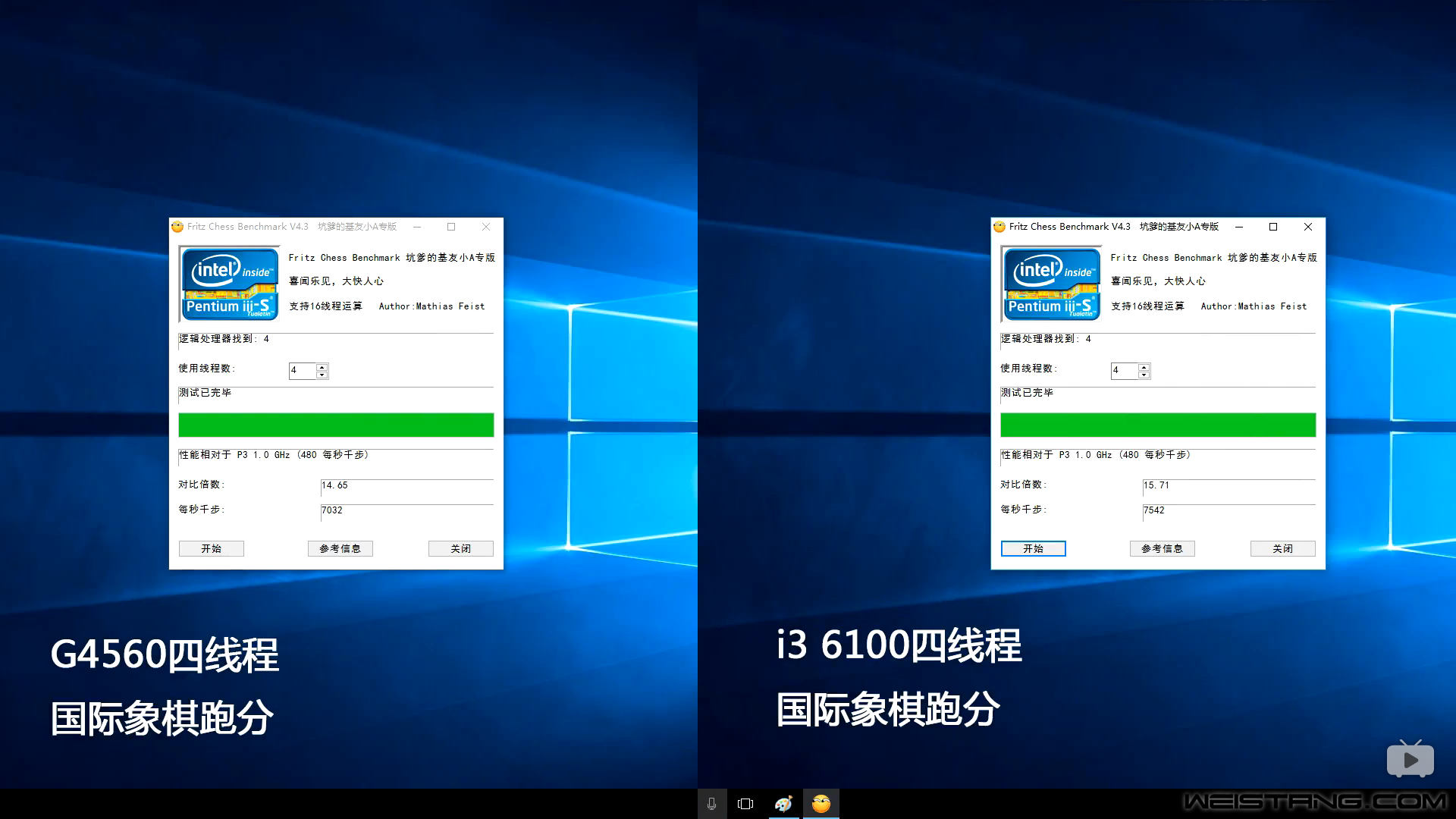Viewport: 1456px width, 819px height.
Task: Click Author:Mathias Feist in the left window
Action: (x=432, y=306)
